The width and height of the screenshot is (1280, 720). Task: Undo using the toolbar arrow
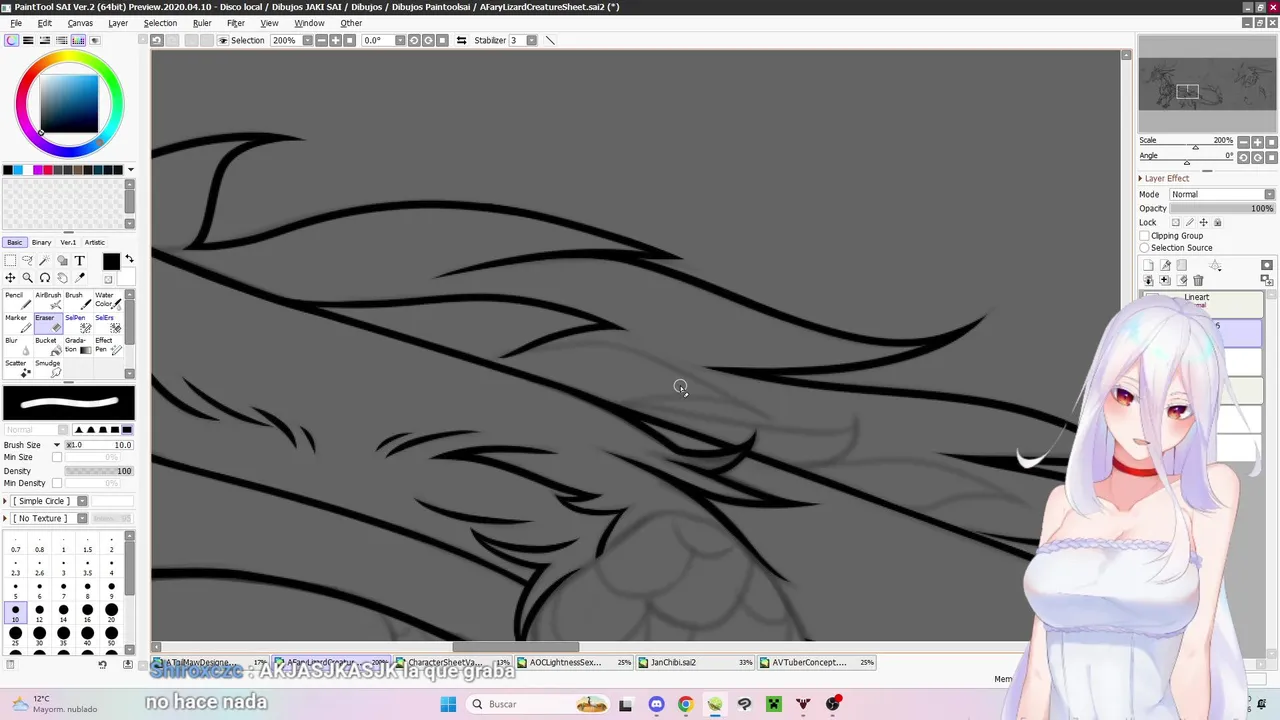tap(157, 40)
